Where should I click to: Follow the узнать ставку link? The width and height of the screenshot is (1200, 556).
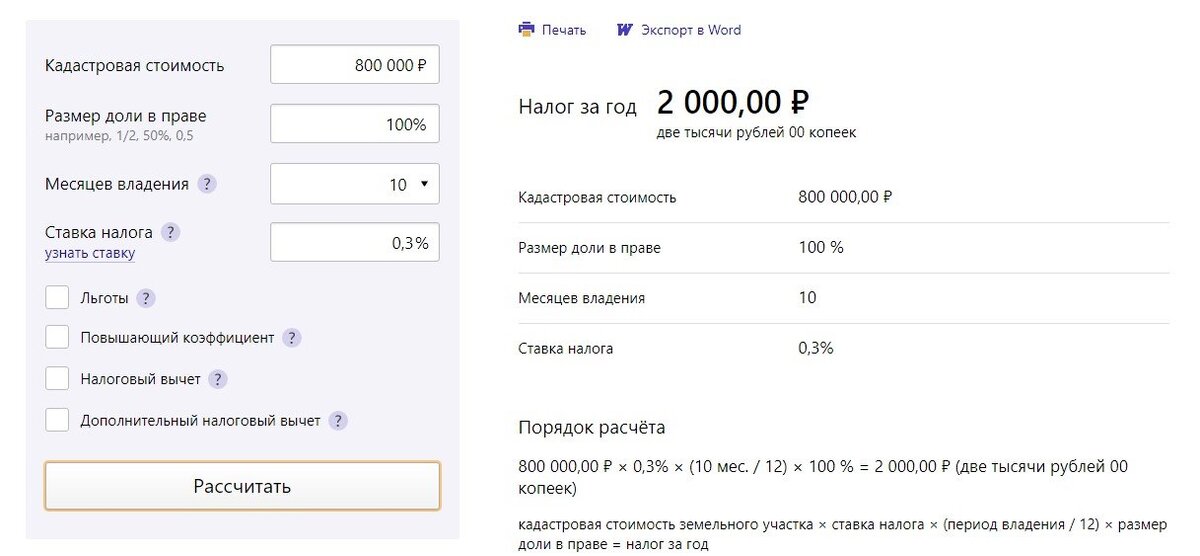[90, 253]
